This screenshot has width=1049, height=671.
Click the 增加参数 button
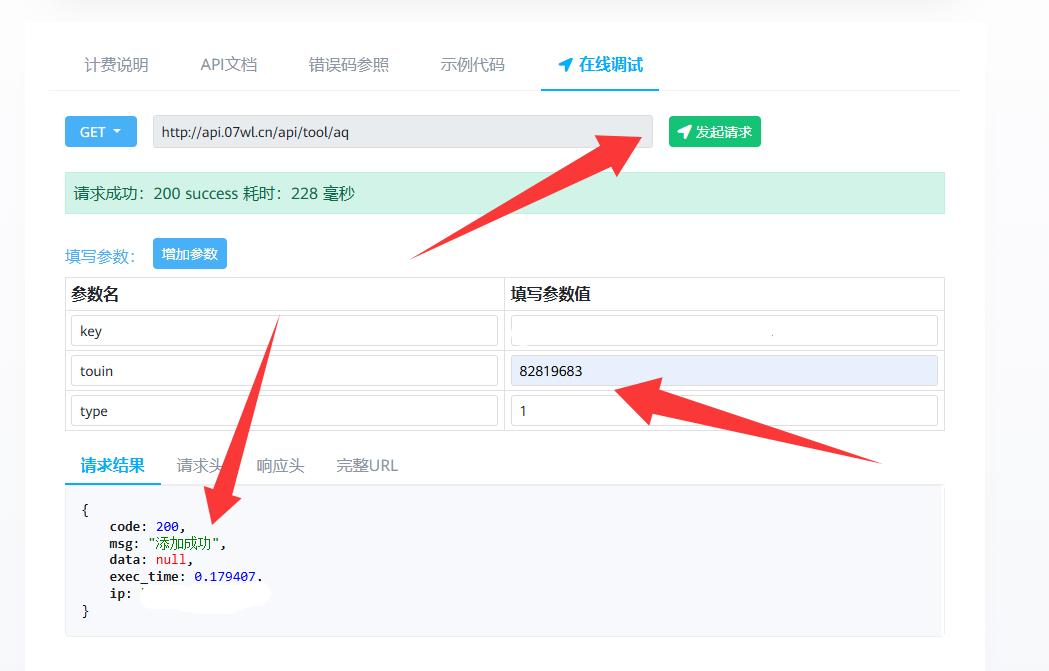[190, 254]
